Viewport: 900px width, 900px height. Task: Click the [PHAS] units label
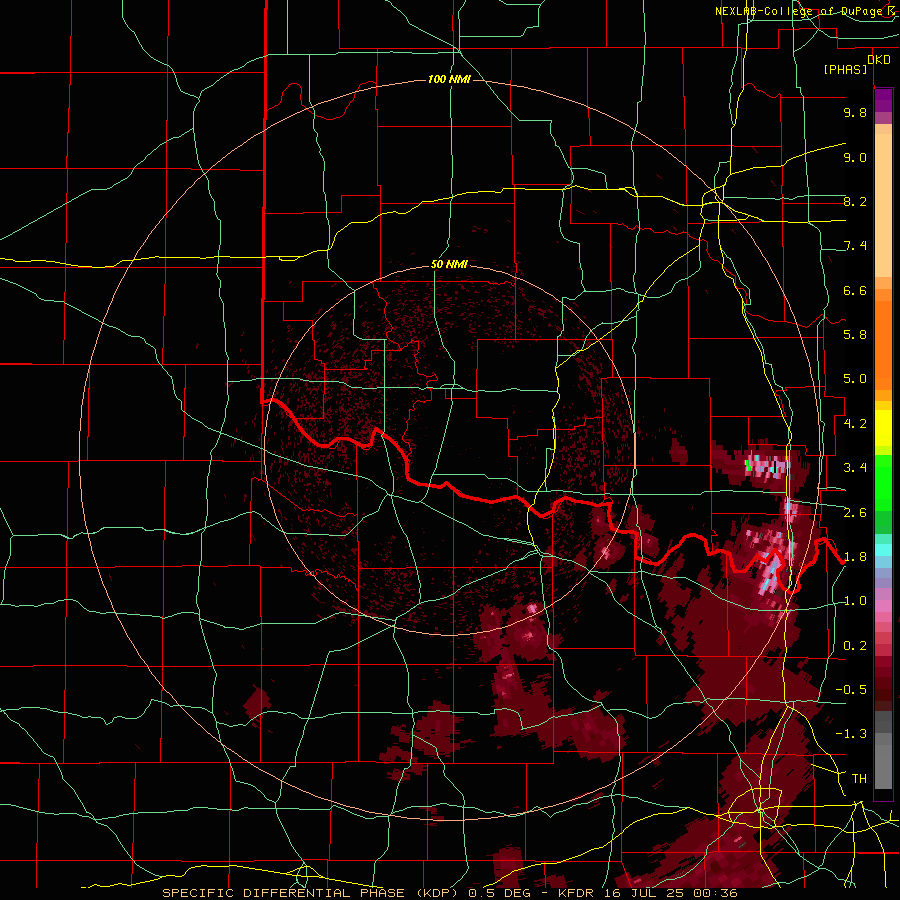845,69
